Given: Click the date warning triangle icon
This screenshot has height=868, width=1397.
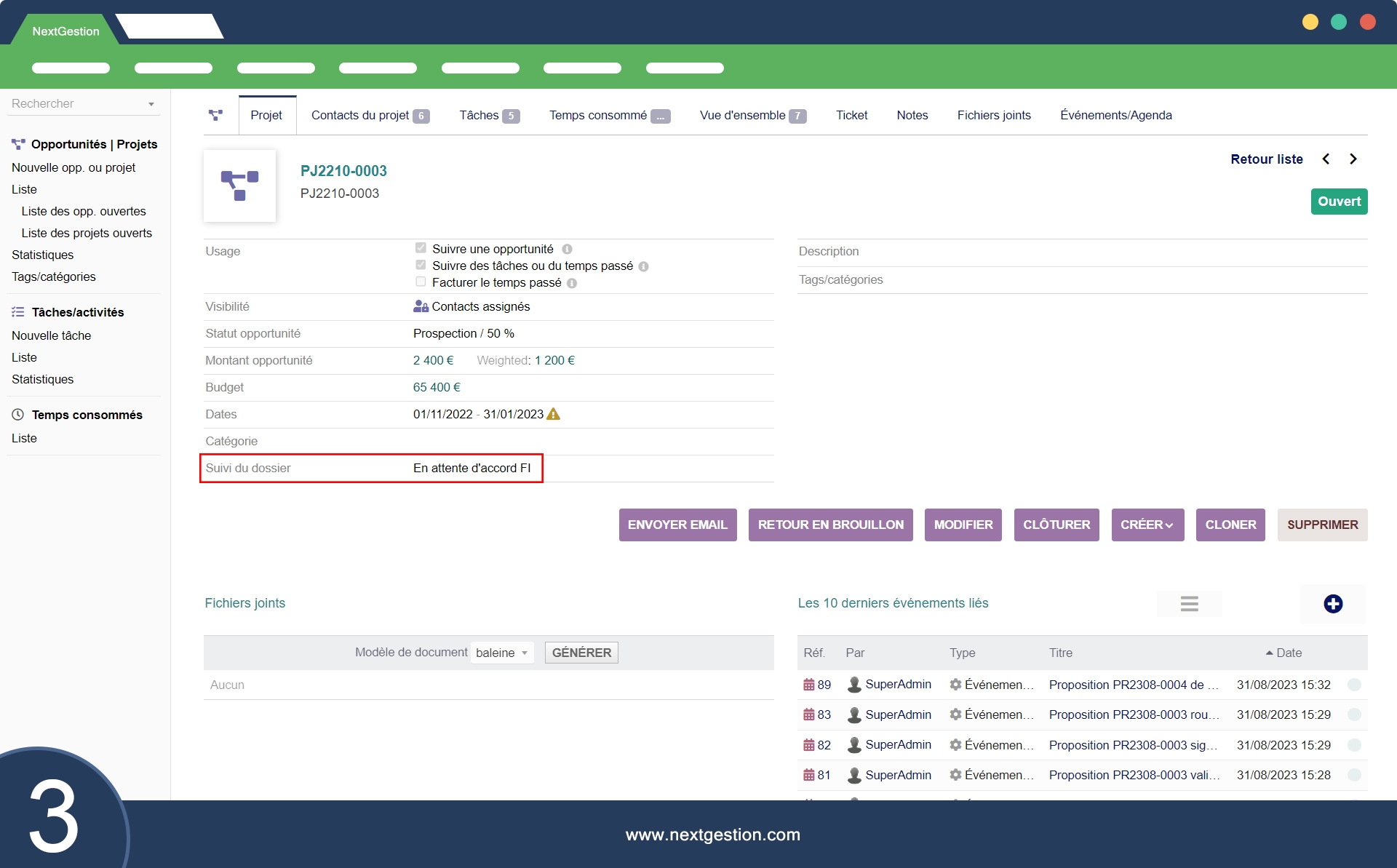Looking at the screenshot, I should (x=553, y=414).
